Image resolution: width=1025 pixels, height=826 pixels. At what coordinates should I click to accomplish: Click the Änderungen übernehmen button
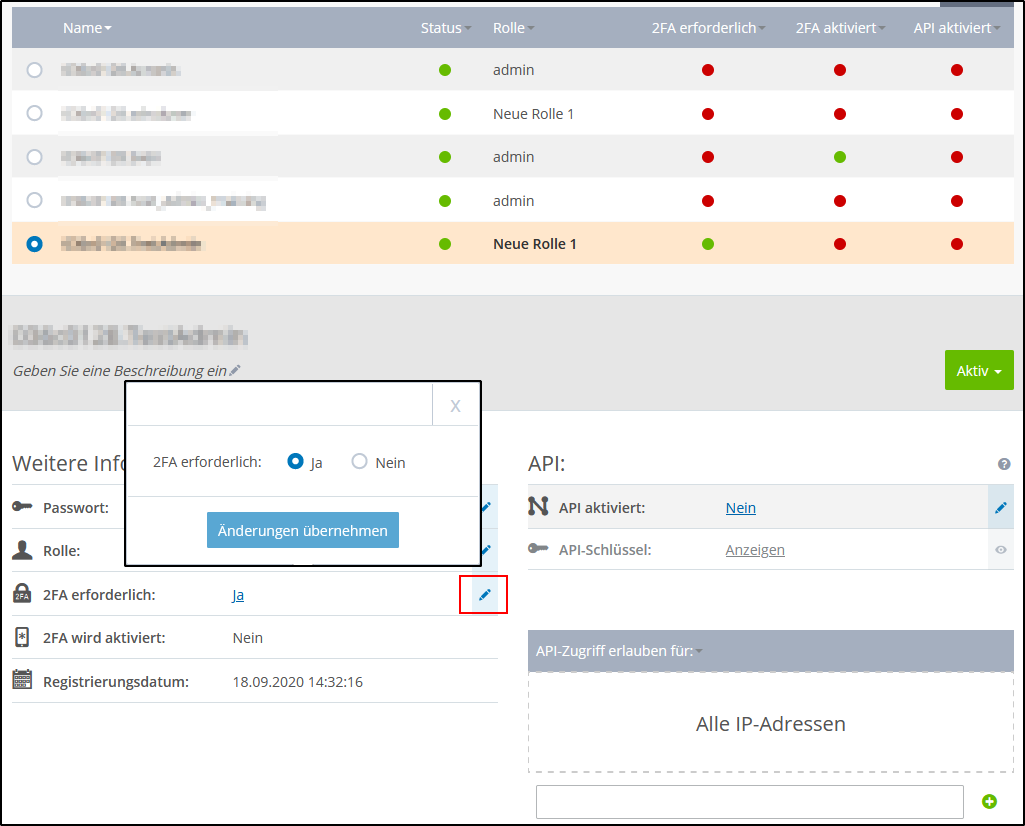pyautogui.click(x=302, y=530)
